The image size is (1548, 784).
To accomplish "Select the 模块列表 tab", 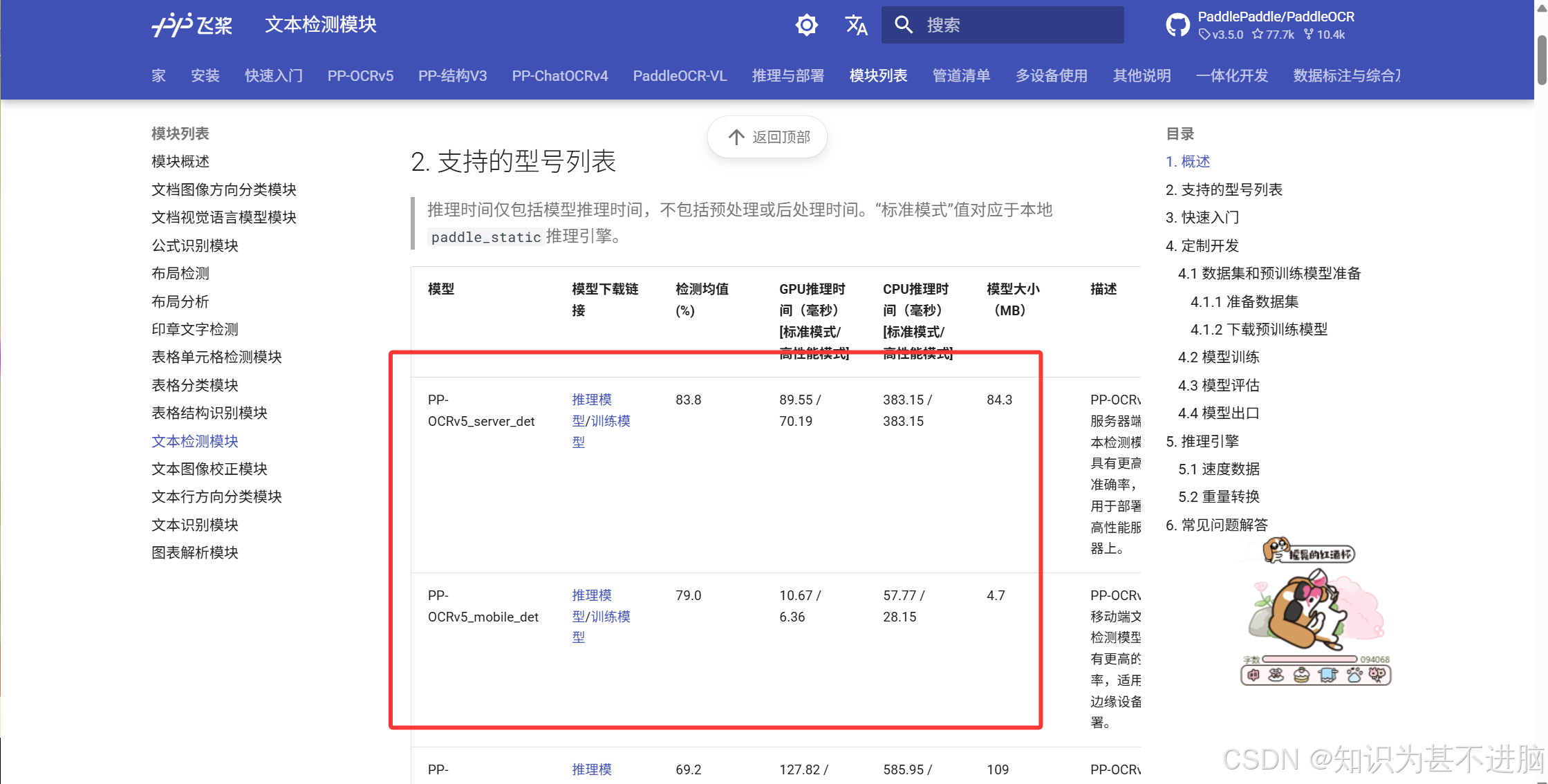I will [878, 76].
